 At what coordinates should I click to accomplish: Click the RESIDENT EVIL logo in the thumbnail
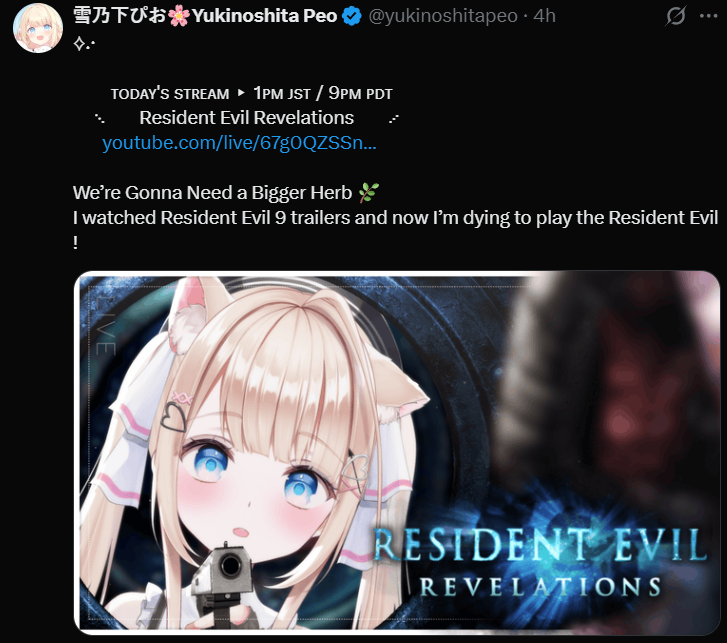click(540, 545)
